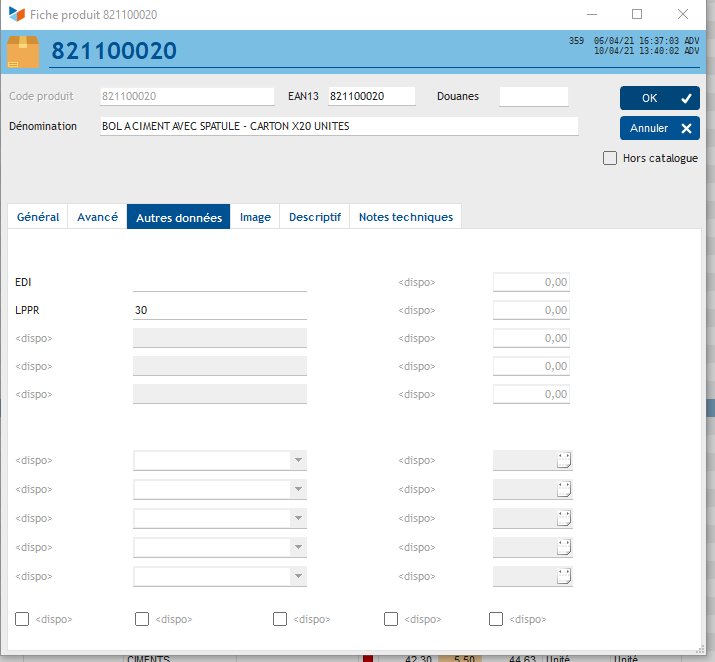715x662 pixels.
Task: Expand the first dispo dropdown list
Action: [297, 461]
